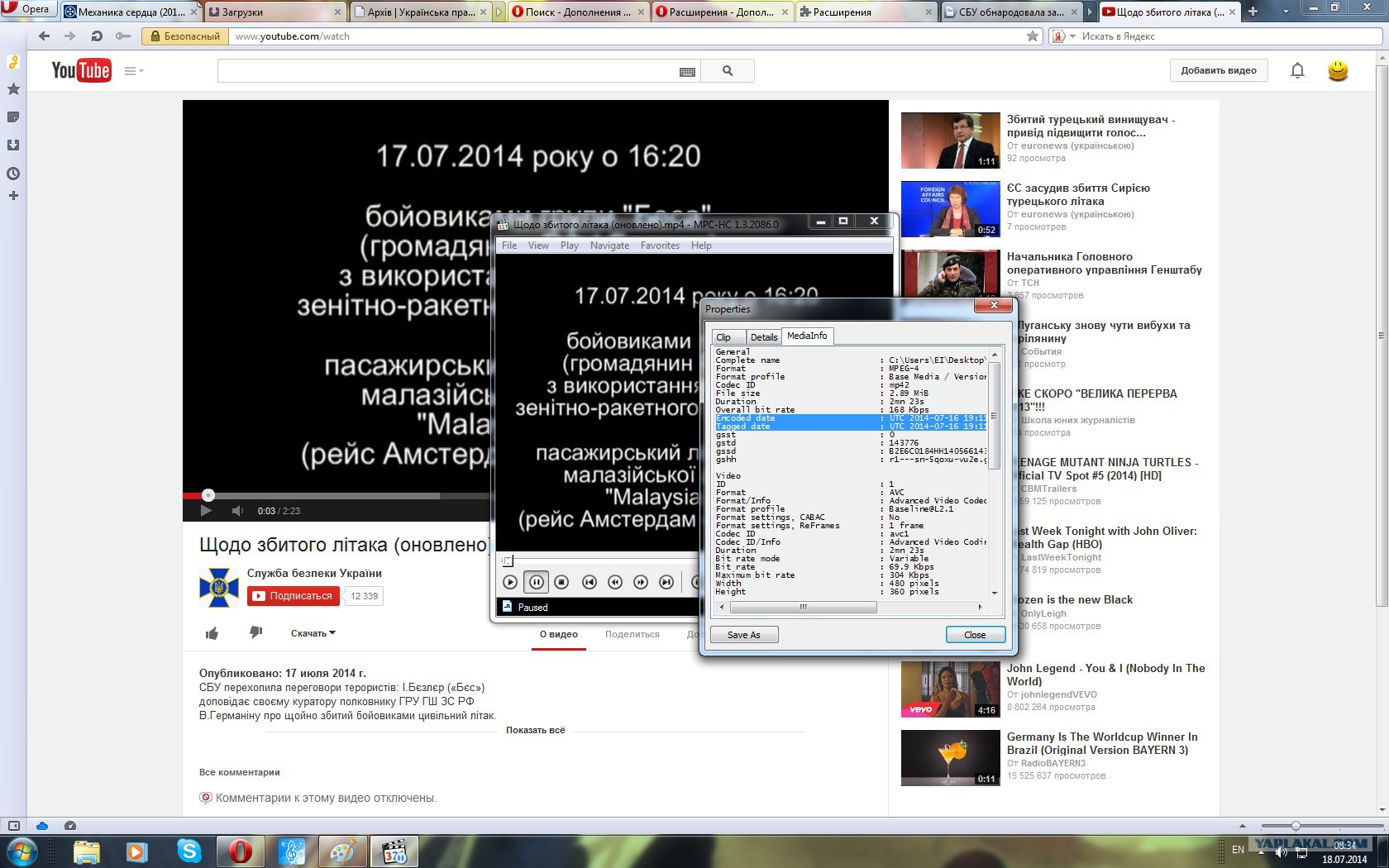Rewind playback in MPC-HC

(614, 583)
